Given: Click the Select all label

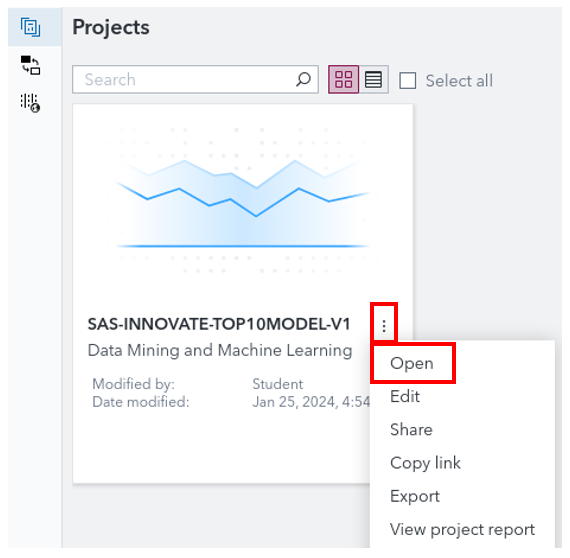Looking at the screenshot, I should pyautogui.click(x=459, y=80).
